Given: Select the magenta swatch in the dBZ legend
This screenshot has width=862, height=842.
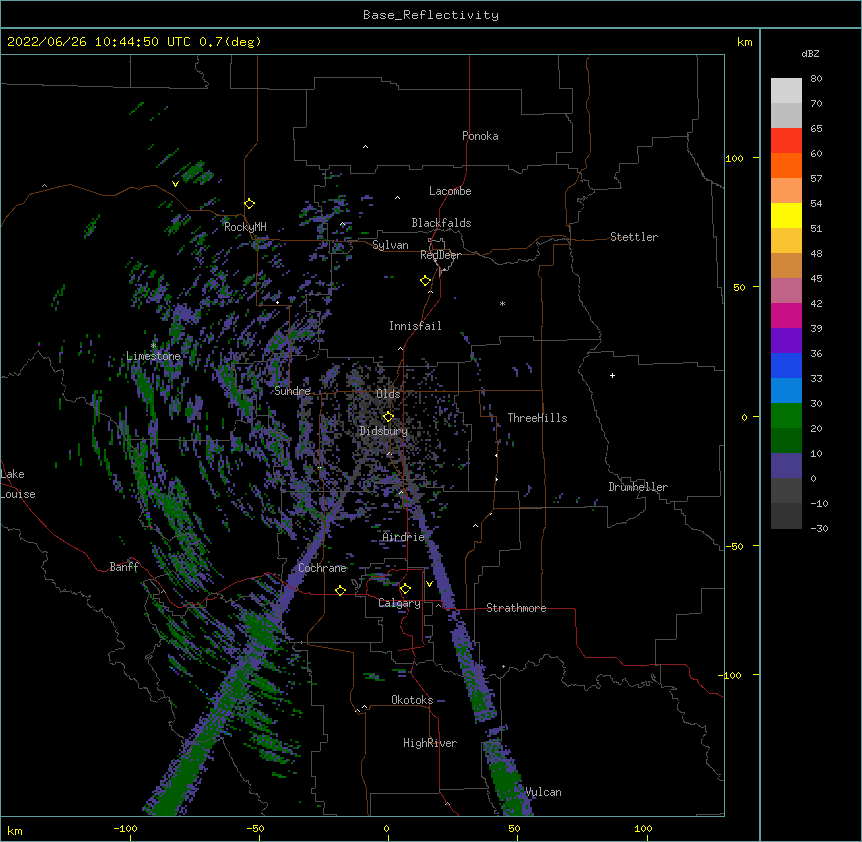Looking at the screenshot, I should click(786, 315).
